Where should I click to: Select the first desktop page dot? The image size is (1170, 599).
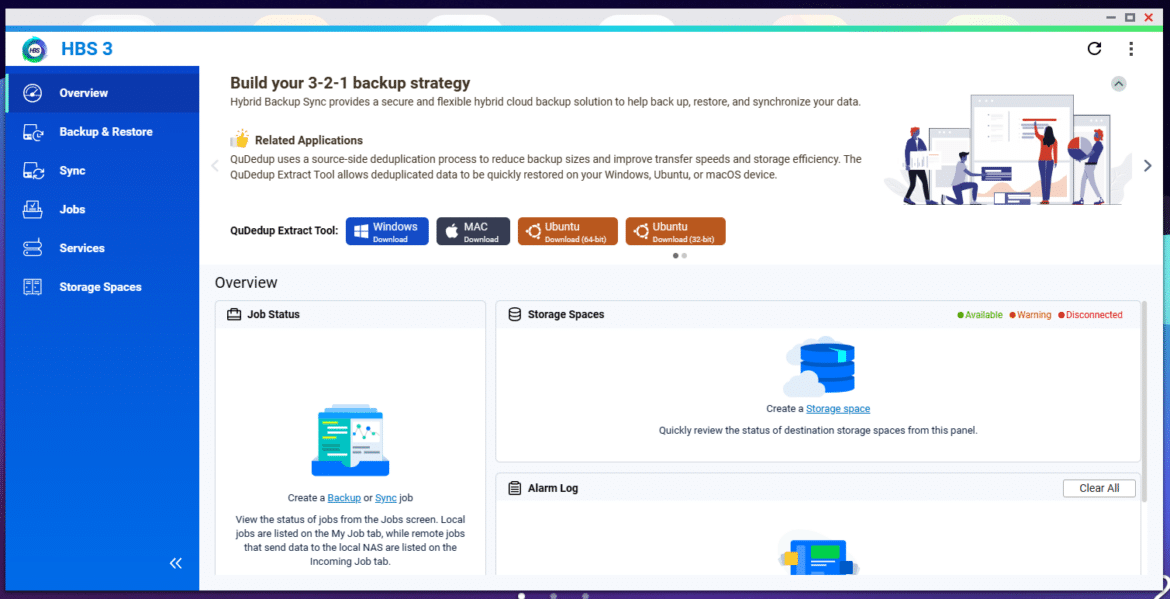click(521, 596)
